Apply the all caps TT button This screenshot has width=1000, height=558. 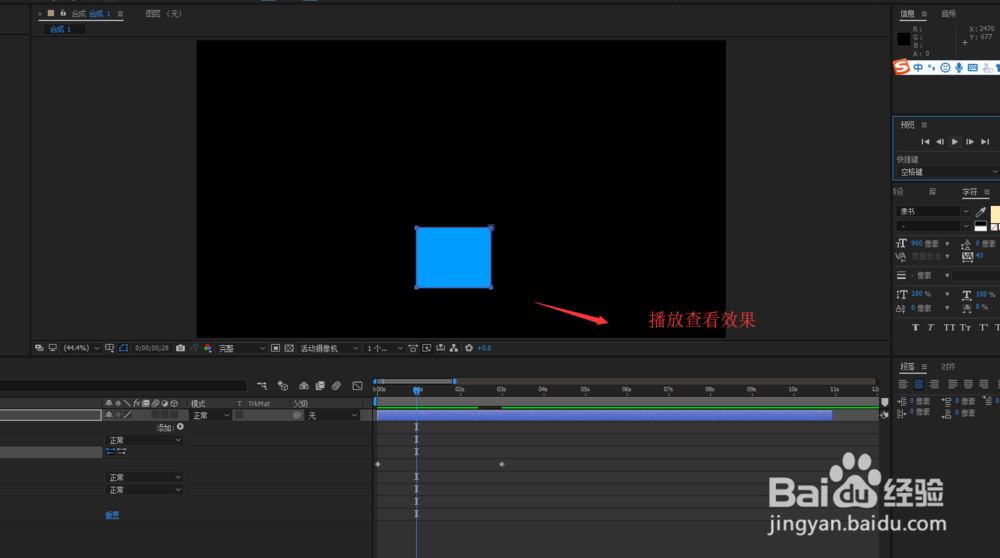pyautogui.click(x=949, y=328)
